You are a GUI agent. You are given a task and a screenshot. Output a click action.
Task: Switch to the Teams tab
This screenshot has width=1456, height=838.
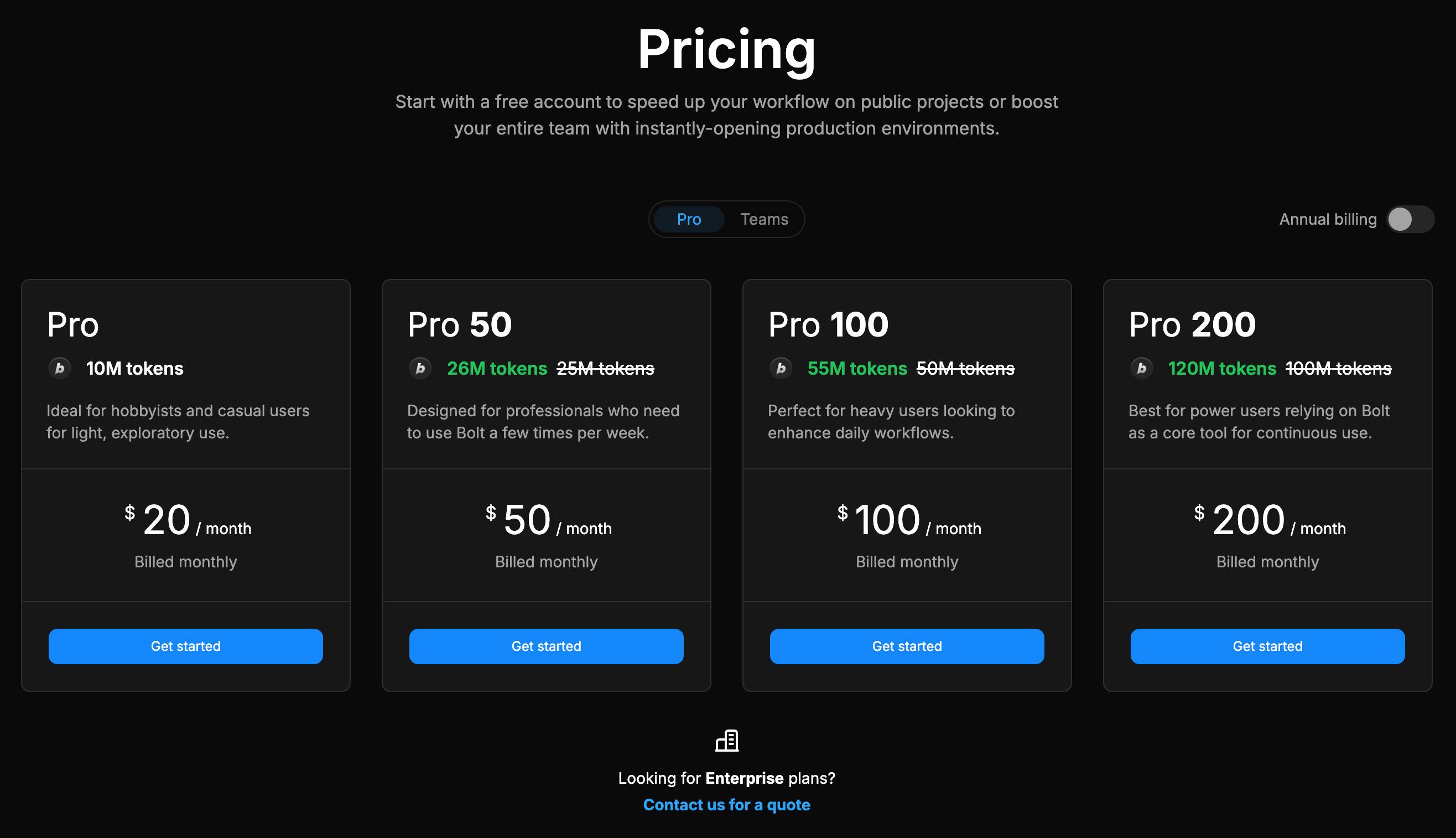click(763, 219)
